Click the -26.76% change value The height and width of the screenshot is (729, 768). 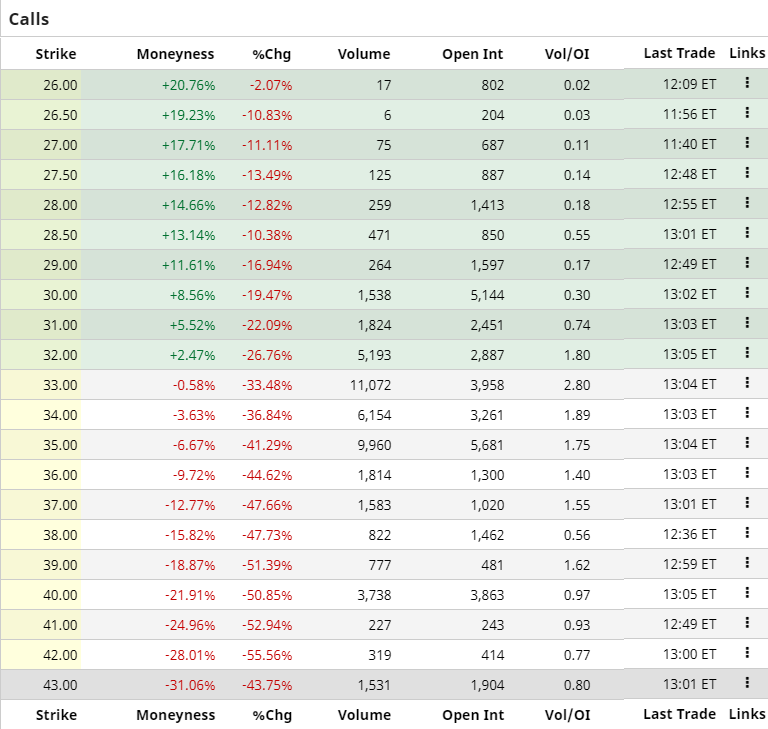click(x=267, y=355)
